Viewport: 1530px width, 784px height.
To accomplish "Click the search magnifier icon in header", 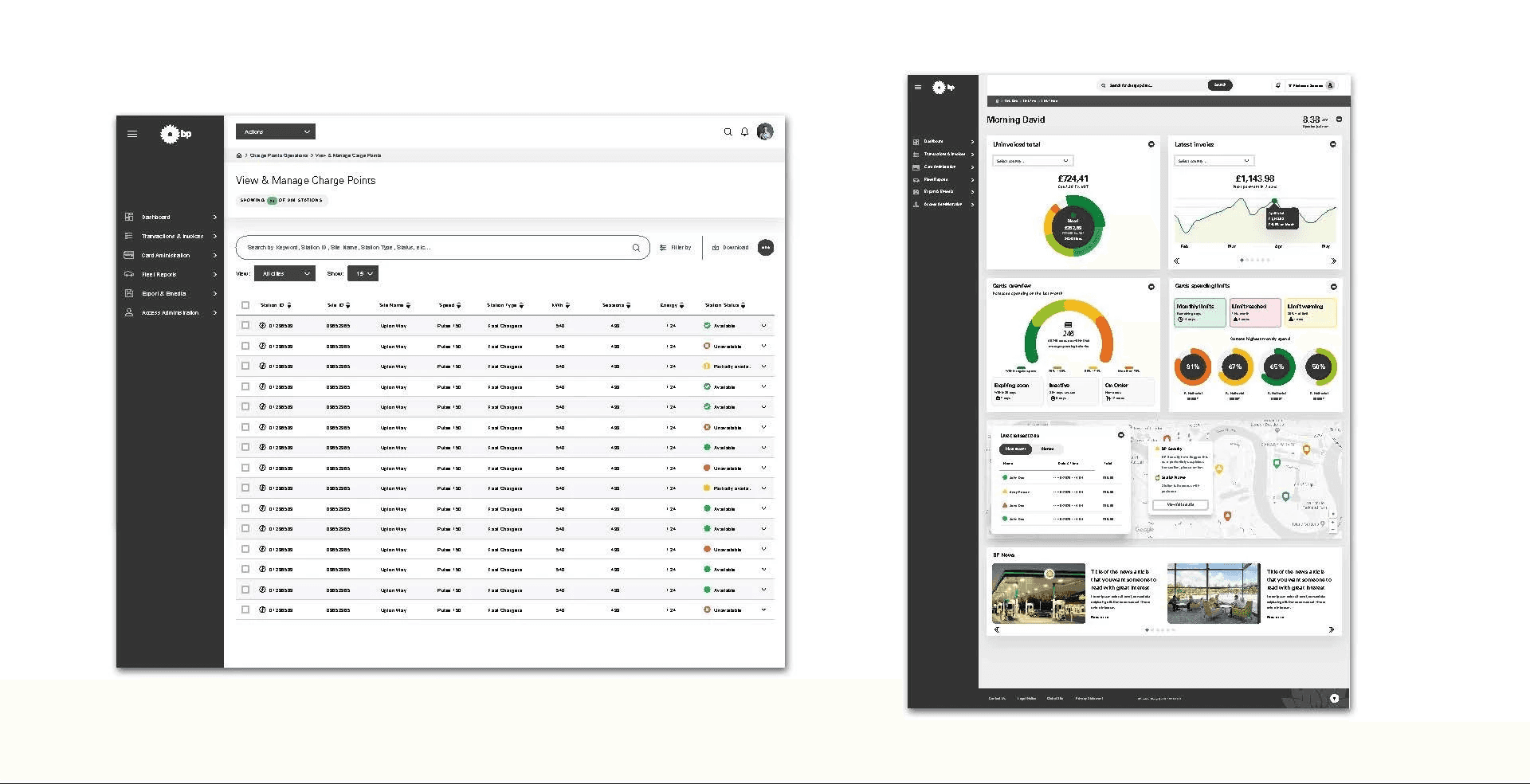I will (x=728, y=132).
